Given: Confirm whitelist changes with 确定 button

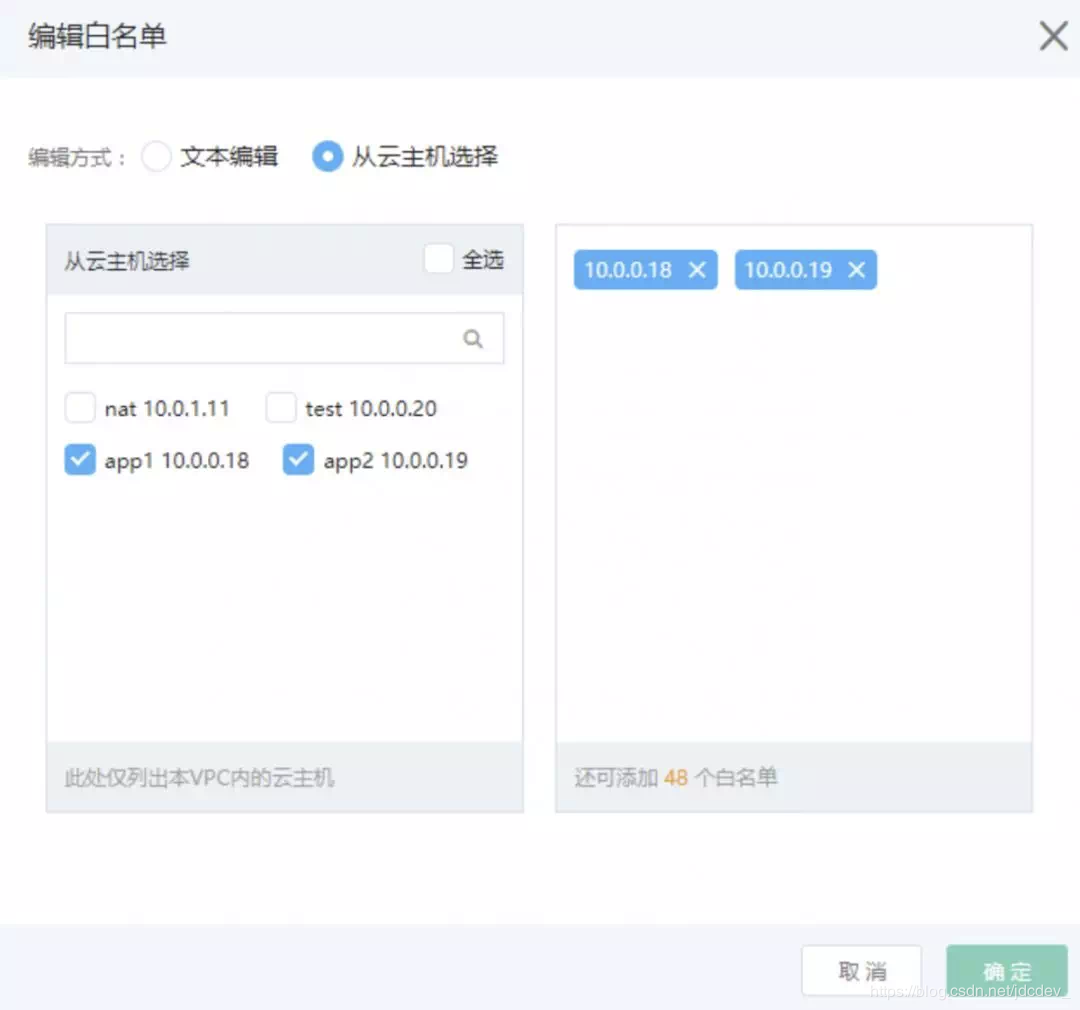Looking at the screenshot, I should [1006, 970].
